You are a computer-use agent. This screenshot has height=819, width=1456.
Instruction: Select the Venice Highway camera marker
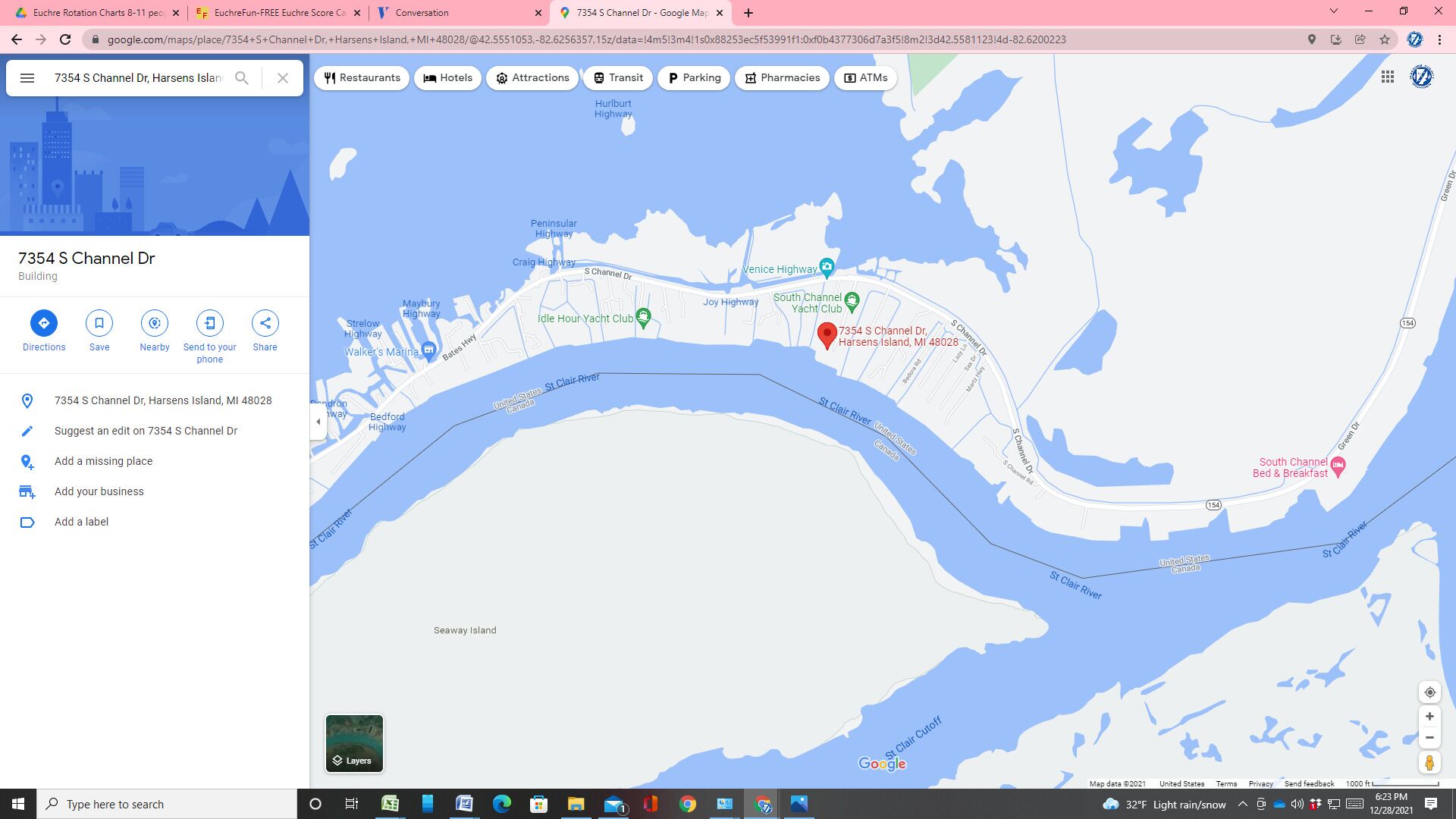pos(827,267)
